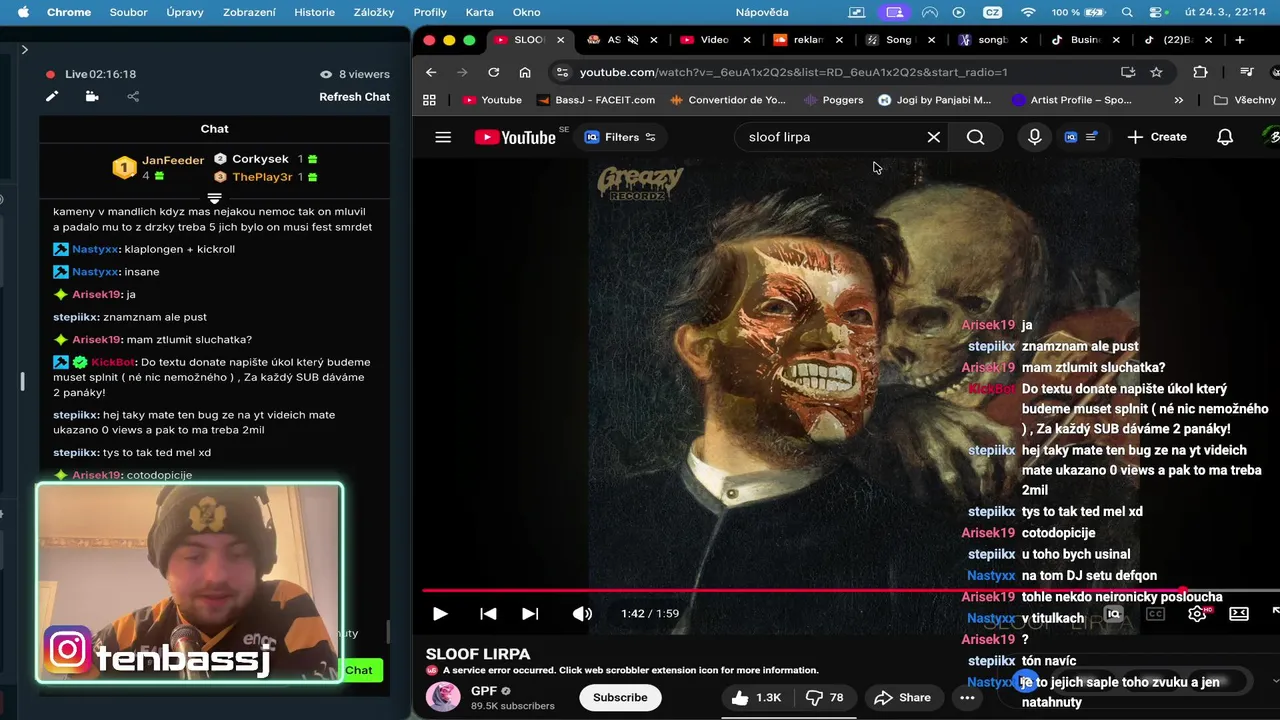Skip to previous video in player

(488, 614)
